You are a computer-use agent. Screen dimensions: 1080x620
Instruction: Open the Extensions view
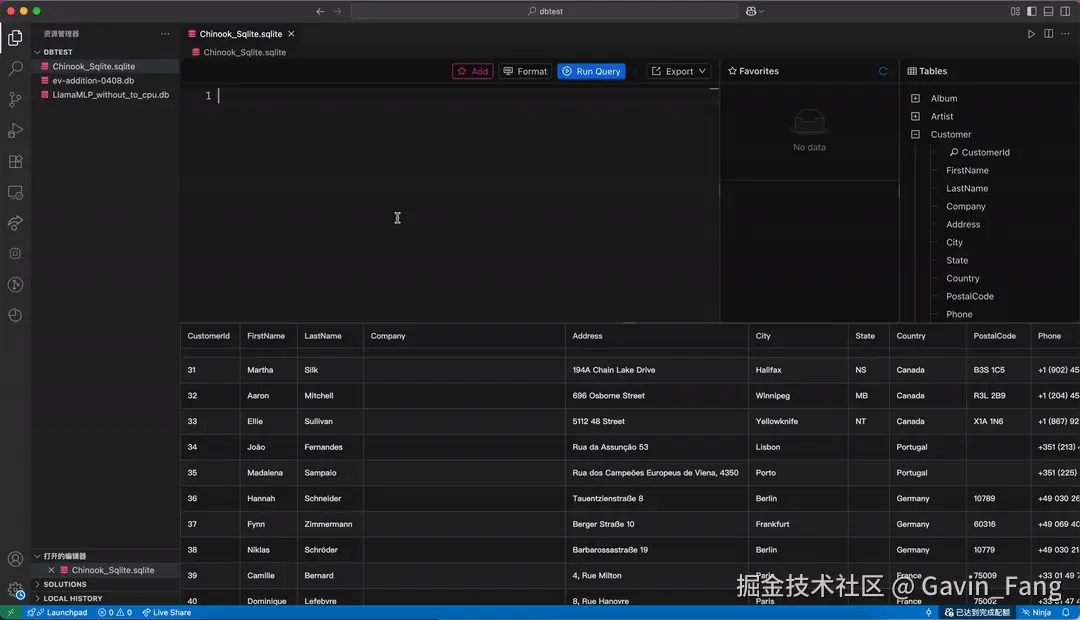15,161
